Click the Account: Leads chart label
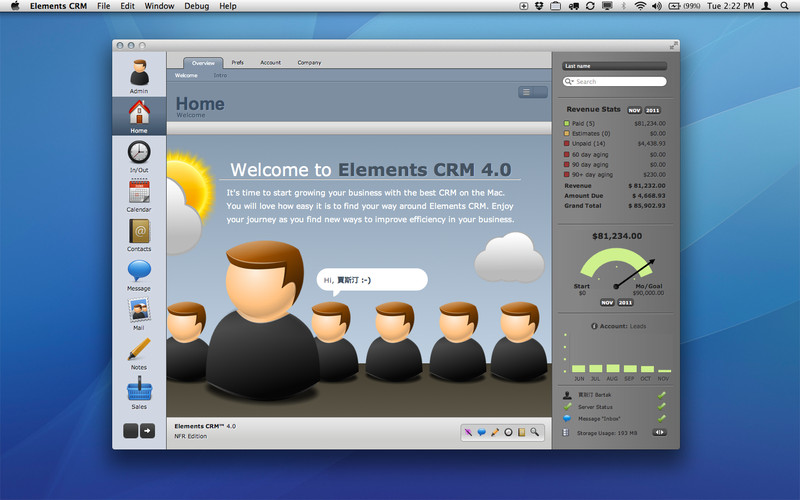The width and height of the screenshot is (800, 500). tap(623, 326)
